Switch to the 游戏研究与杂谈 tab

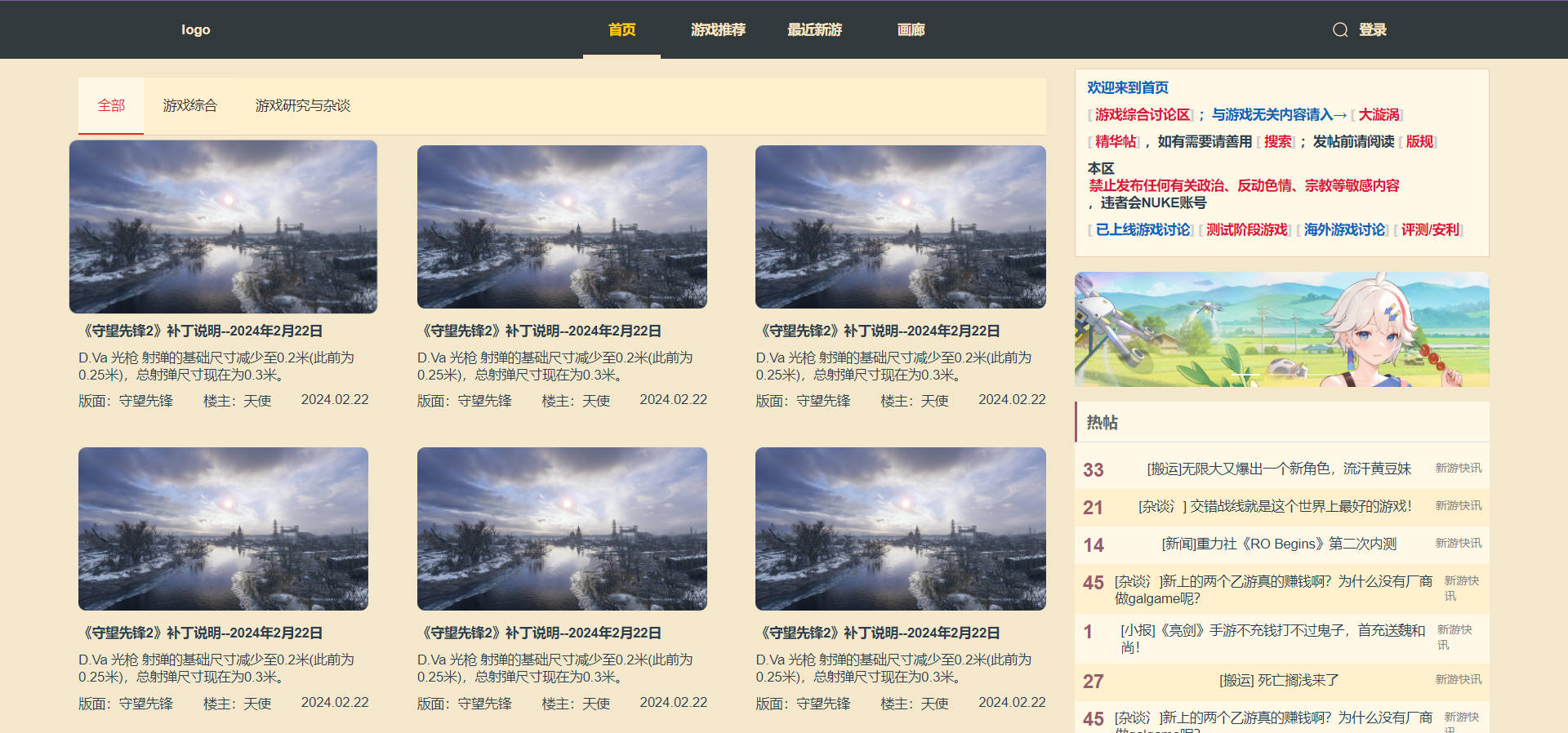302,105
